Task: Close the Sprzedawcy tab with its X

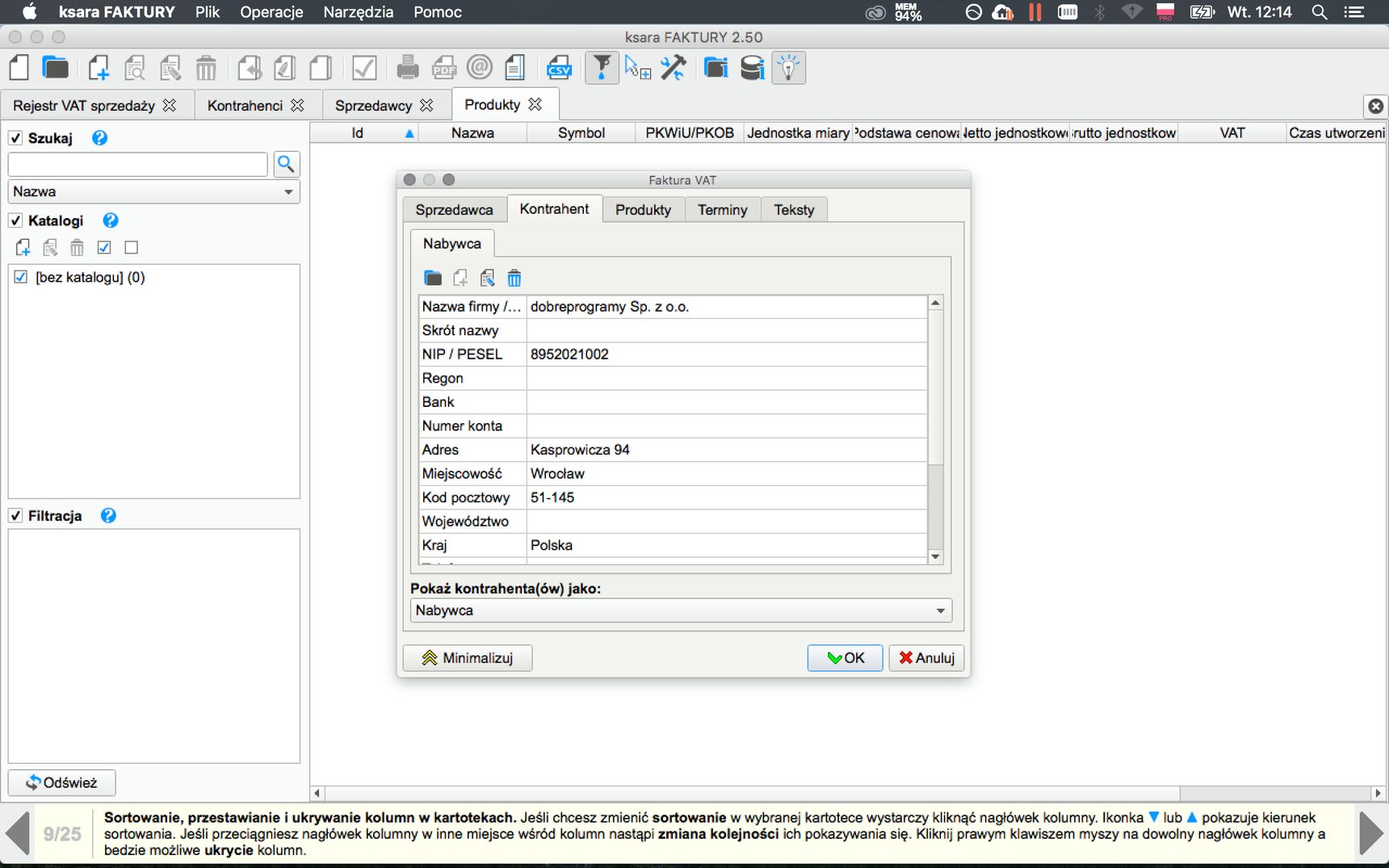Action: (x=426, y=106)
